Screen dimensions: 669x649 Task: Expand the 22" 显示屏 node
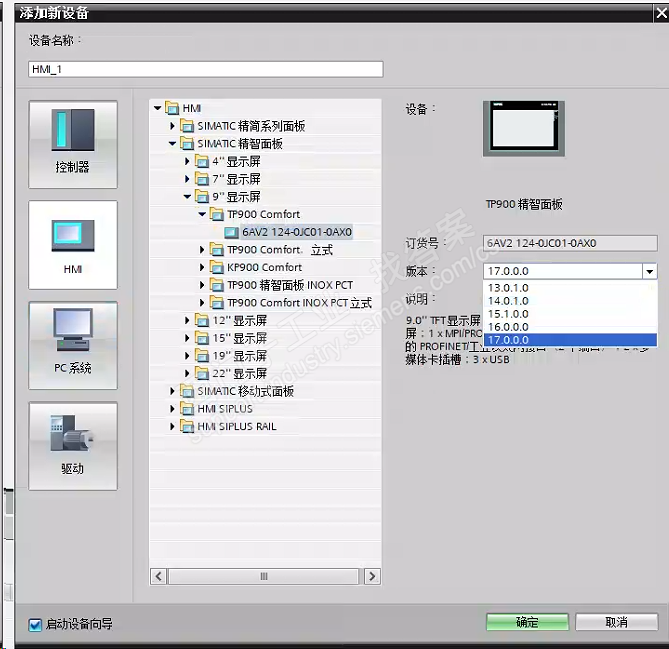click(x=187, y=374)
